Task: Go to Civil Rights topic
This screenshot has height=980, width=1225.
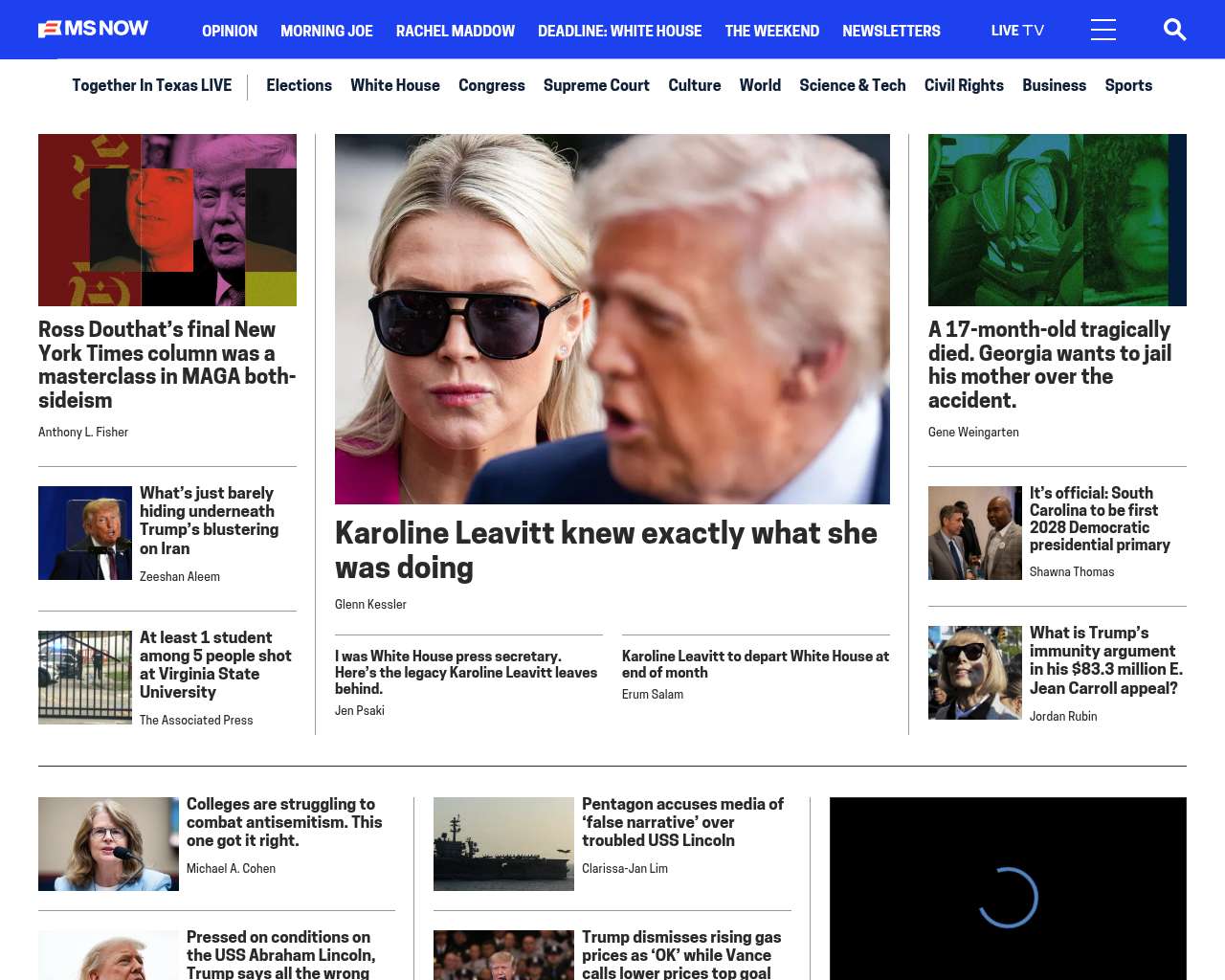Action: click(964, 85)
